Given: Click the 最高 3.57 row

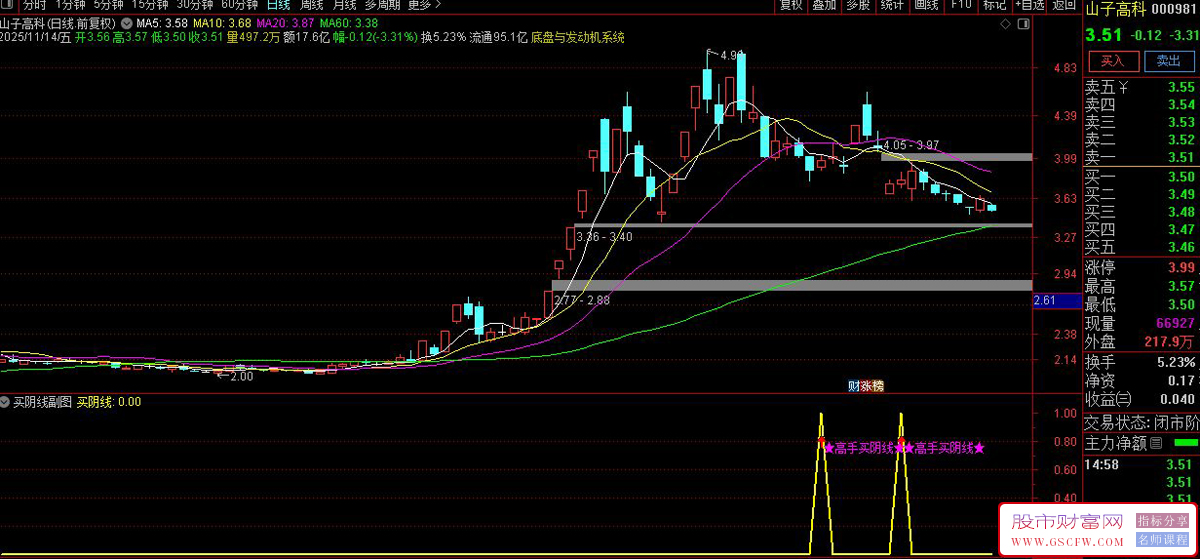Looking at the screenshot, I should (x=1141, y=287).
